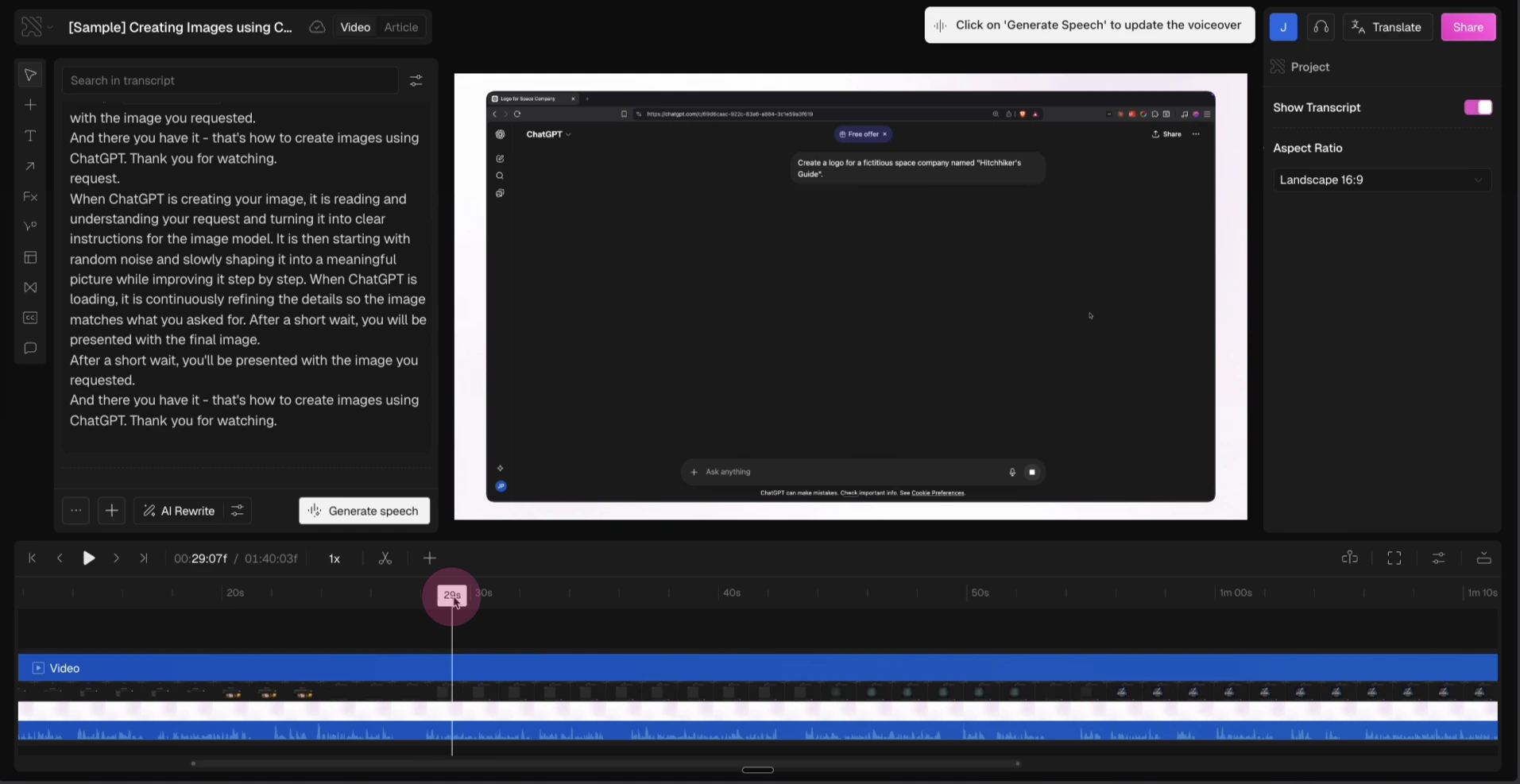Add track with timeline plus icon
Image resolution: width=1520 pixels, height=784 pixels.
(430, 558)
